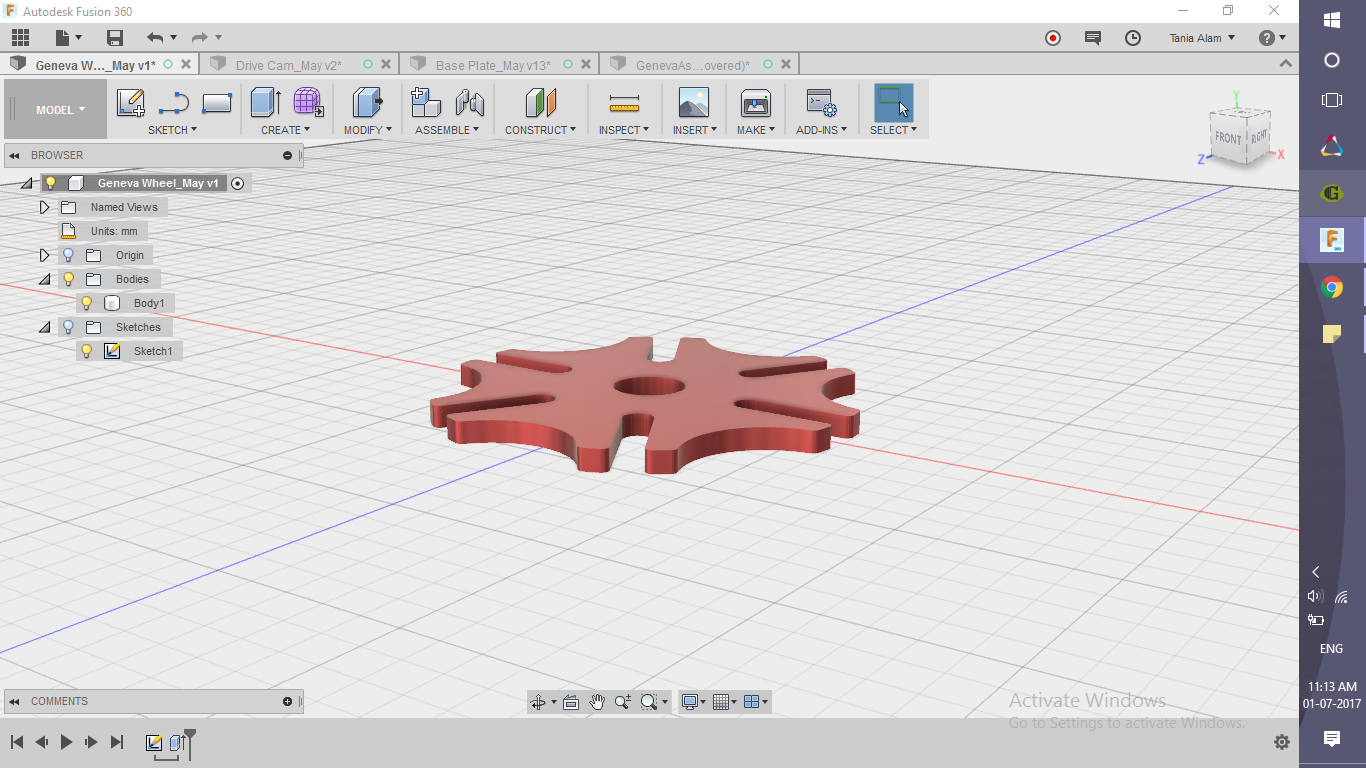This screenshot has height=768, width=1366.
Task: Open timeline settings gear icon
Action: point(1282,742)
